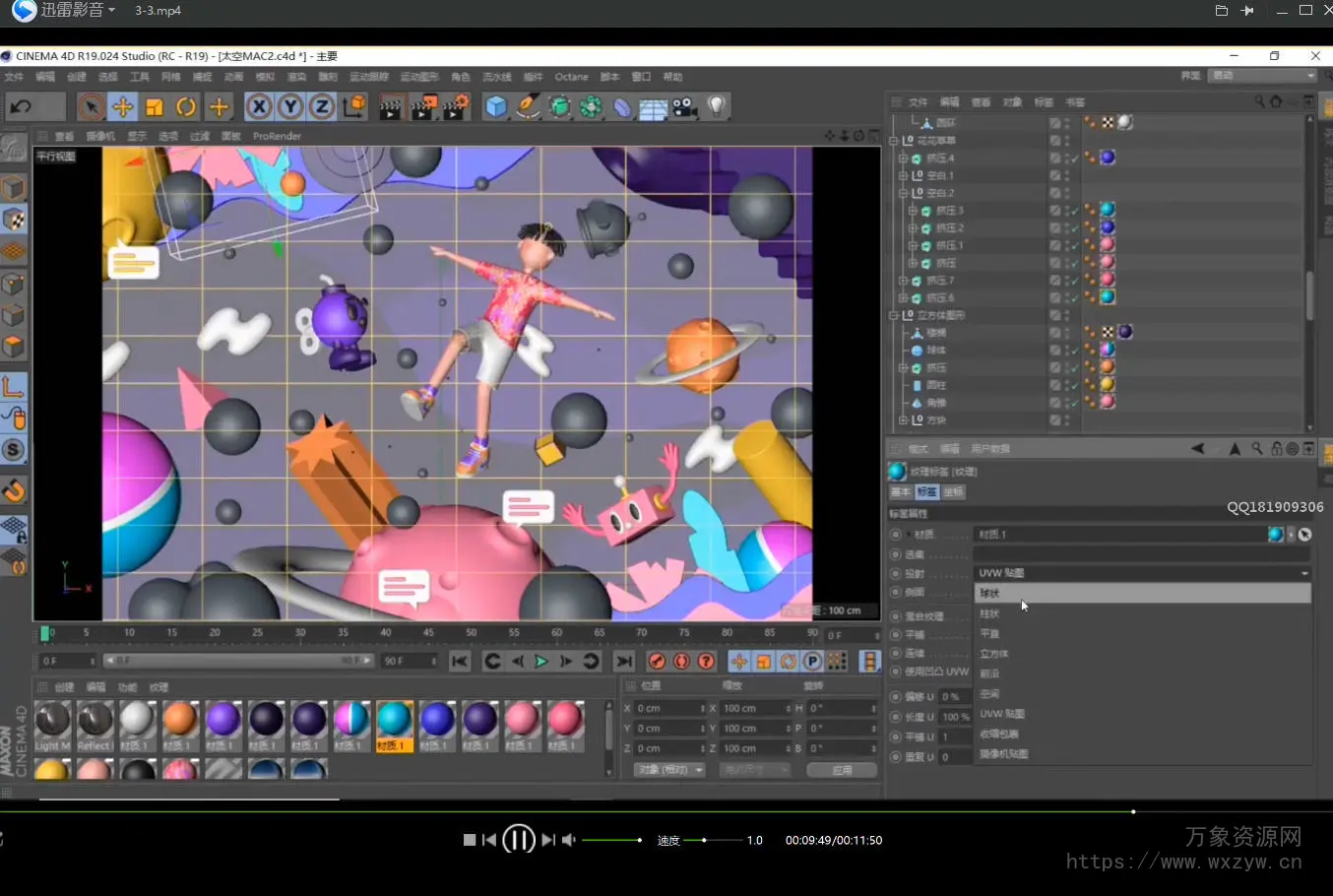Click the cube primitive icon
Image resolution: width=1333 pixels, height=896 pixels.
[x=496, y=106]
